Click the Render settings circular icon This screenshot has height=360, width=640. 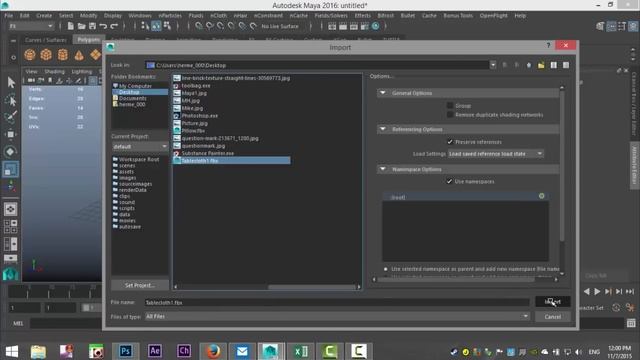click(376, 26)
